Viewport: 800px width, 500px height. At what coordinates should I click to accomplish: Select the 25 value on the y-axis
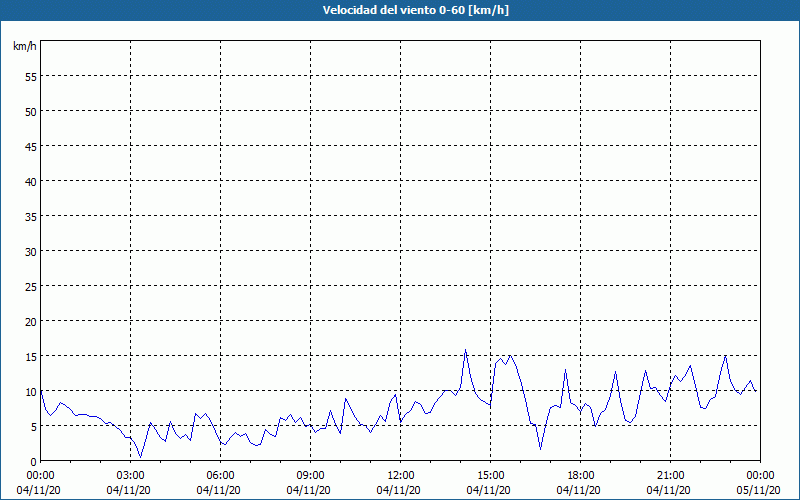click(31, 287)
